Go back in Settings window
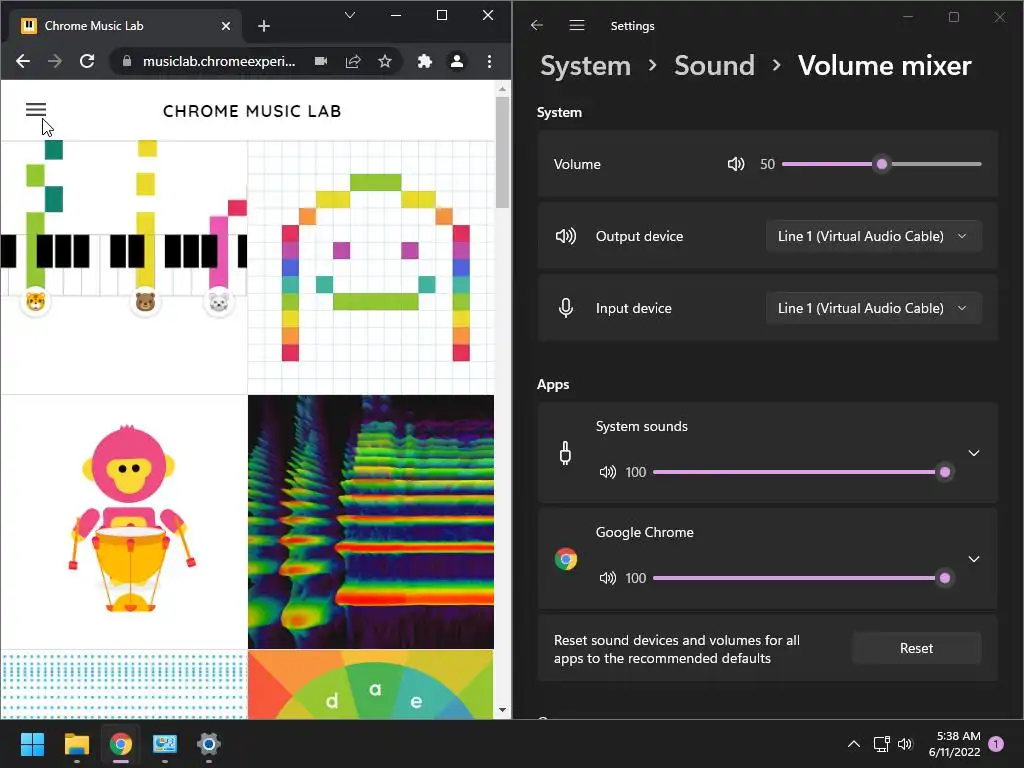This screenshot has width=1024, height=768. pyautogui.click(x=537, y=25)
